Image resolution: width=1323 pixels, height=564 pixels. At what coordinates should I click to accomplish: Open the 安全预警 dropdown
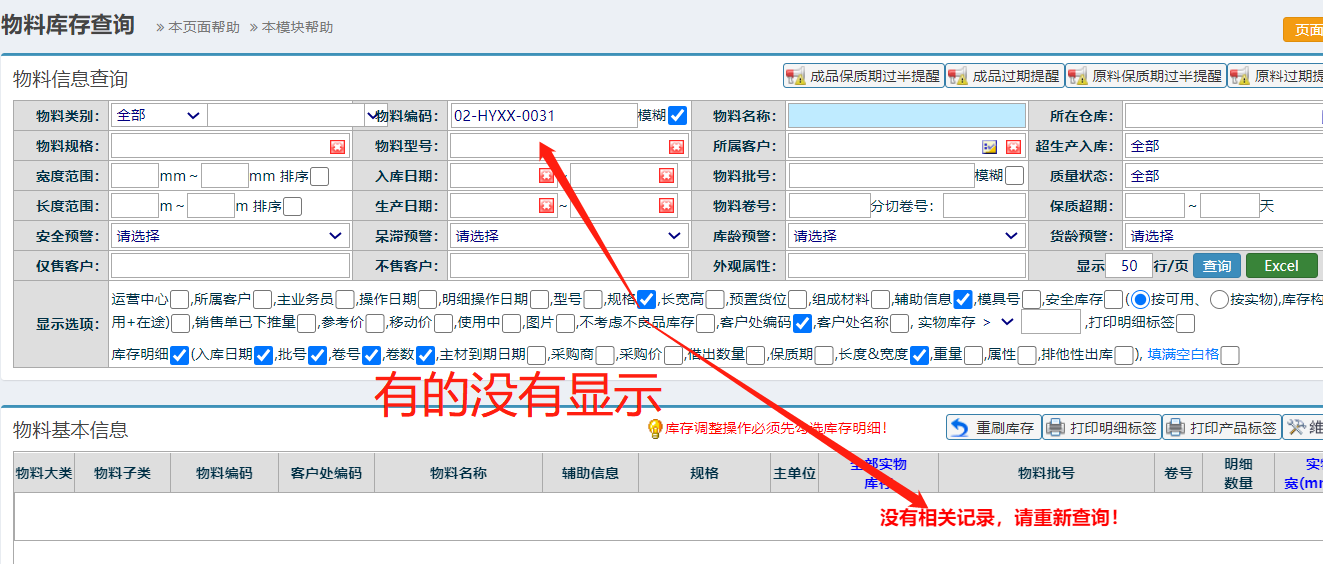point(230,236)
